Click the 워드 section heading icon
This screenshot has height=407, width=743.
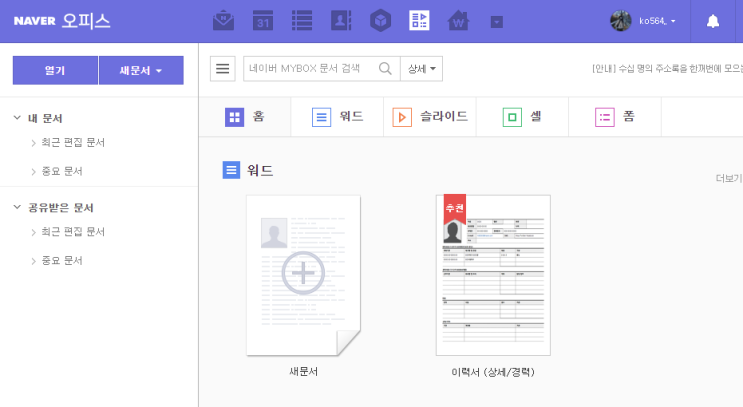[231, 170]
